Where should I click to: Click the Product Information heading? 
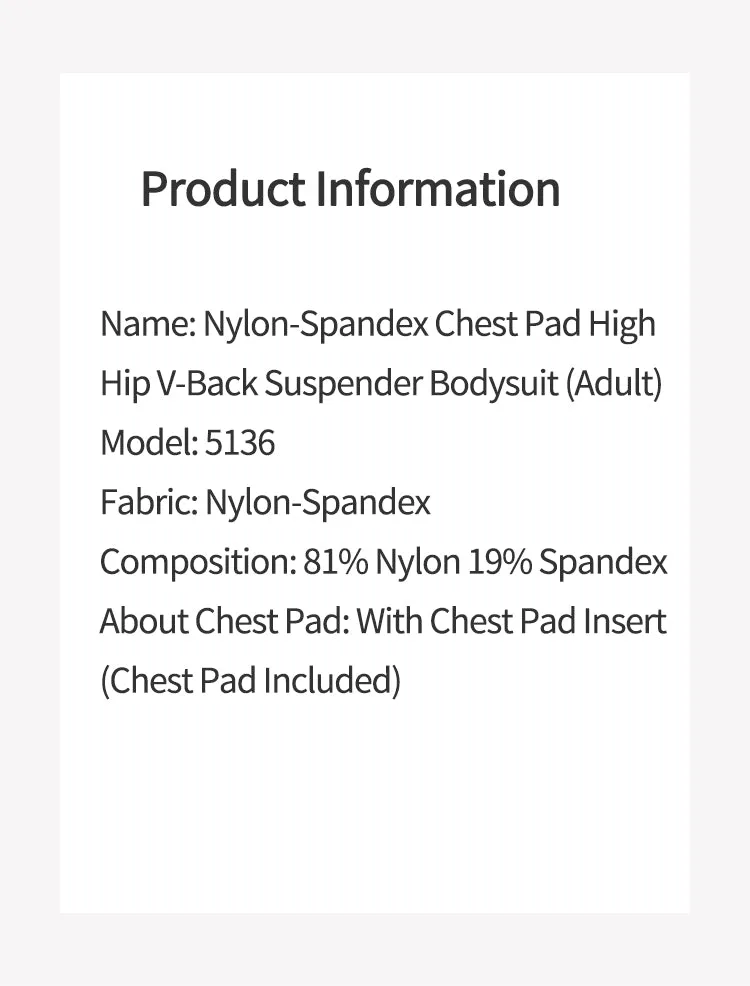click(350, 189)
